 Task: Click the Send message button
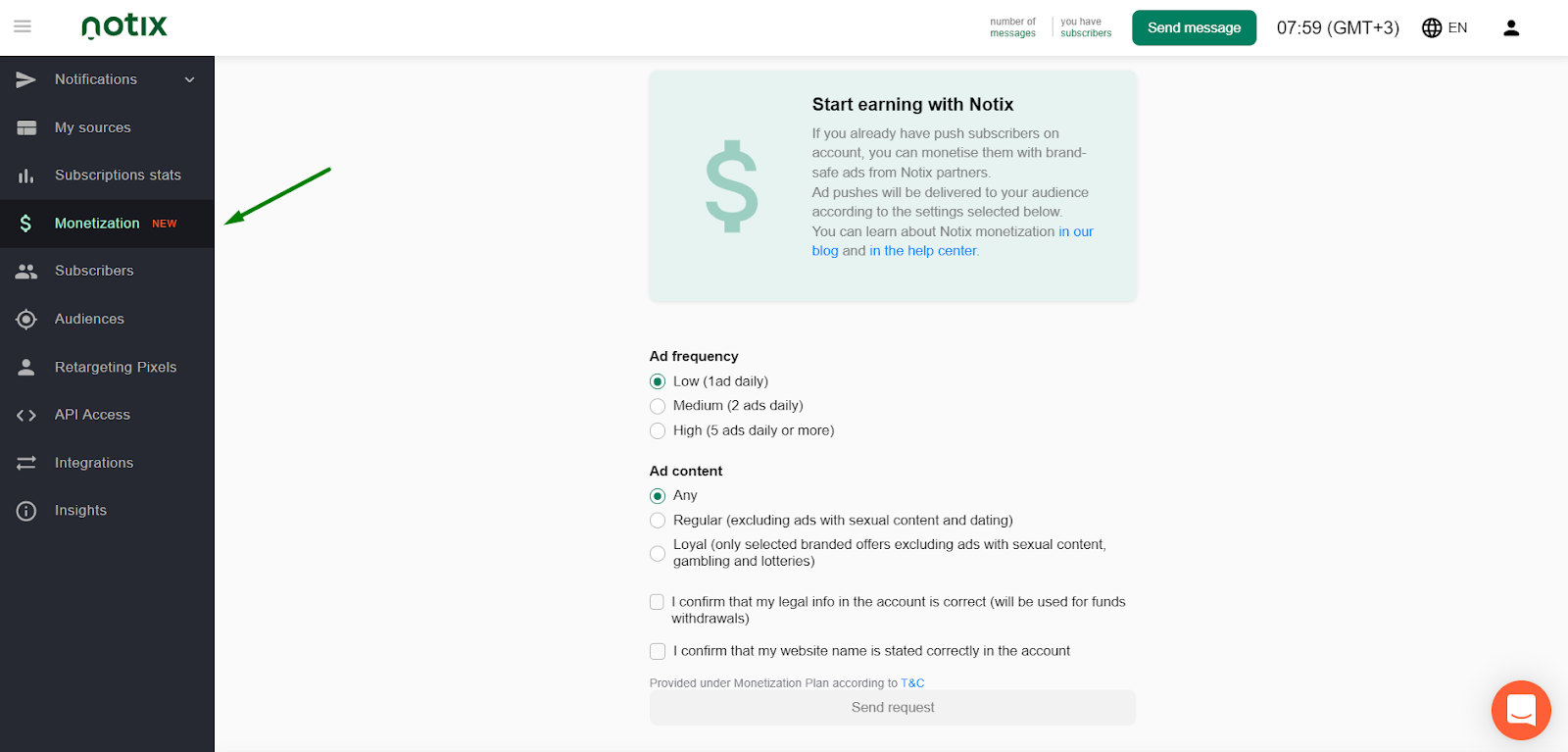[1194, 27]
